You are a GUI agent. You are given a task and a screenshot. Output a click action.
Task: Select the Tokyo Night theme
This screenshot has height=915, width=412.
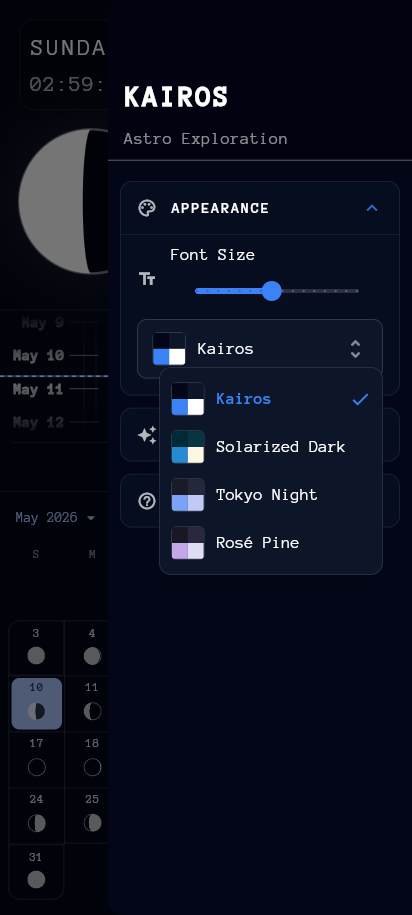pos(271,495)
